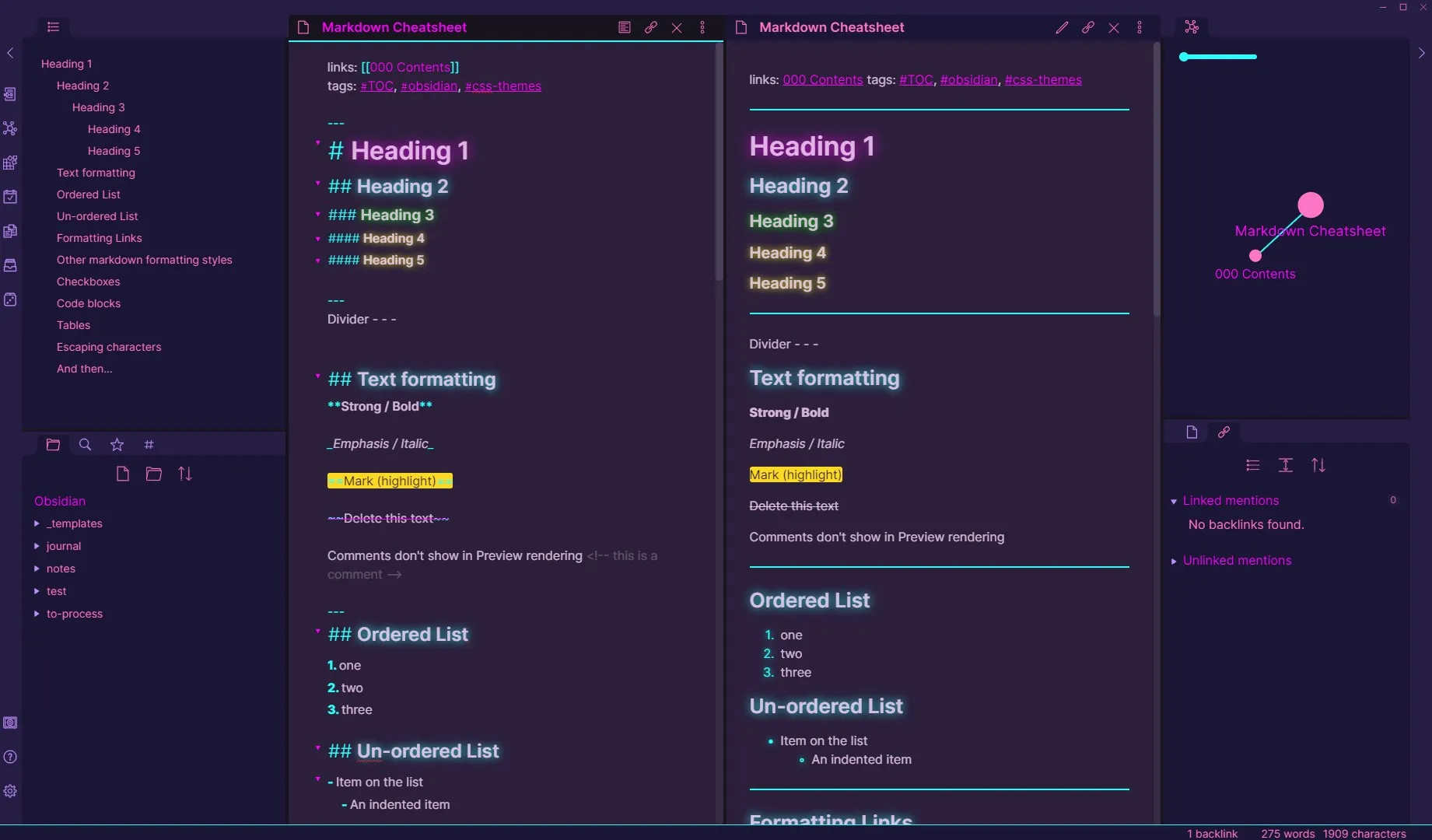The width and height of the screenshot is (1432, 840).
Task: Adjust the graph view slider
Action: [1218, 57]
